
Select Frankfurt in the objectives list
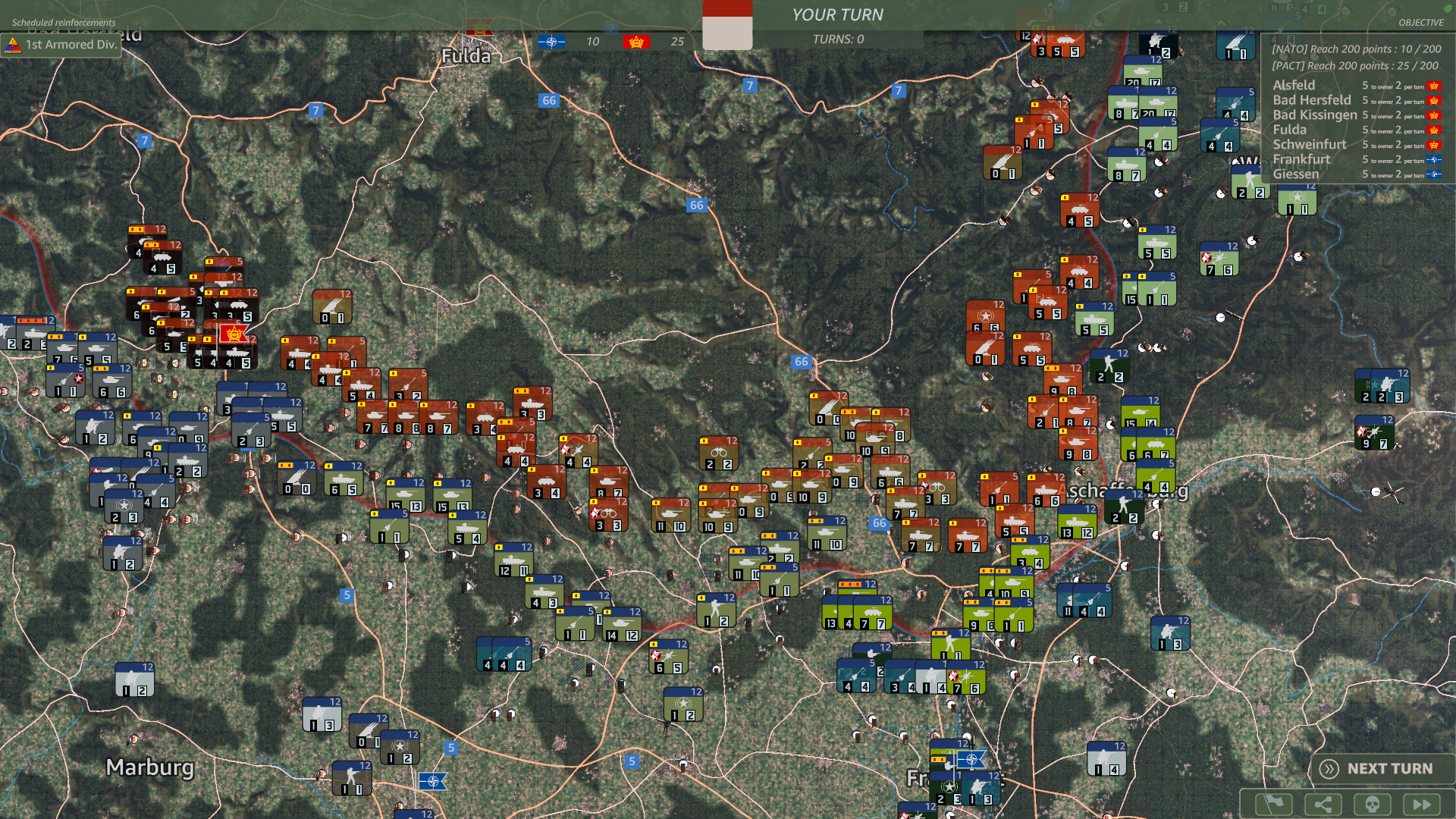pyautogui.click(x=1301, y=159)
